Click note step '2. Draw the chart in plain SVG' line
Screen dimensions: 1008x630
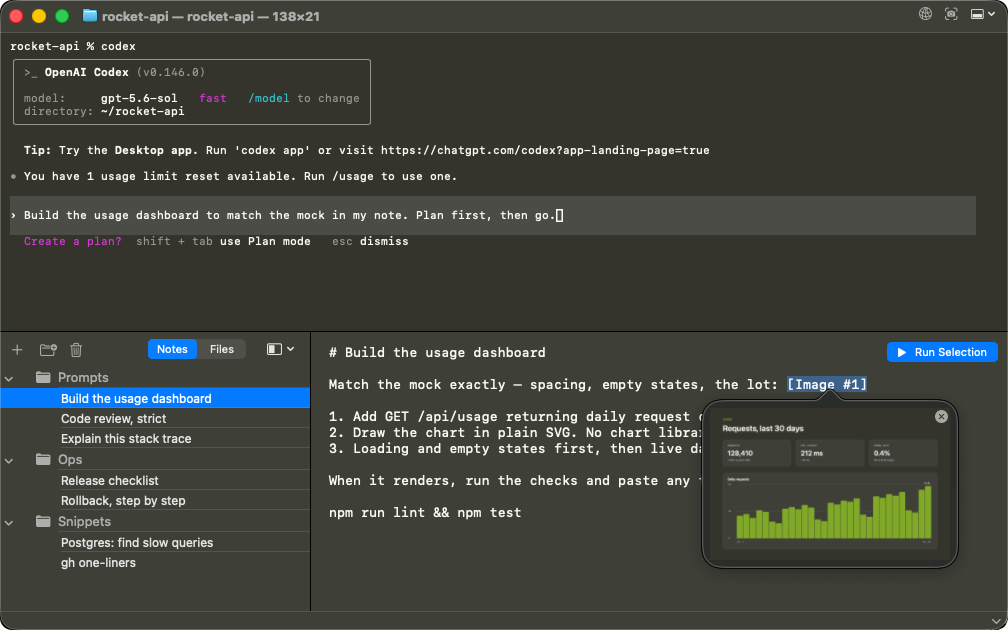[x=514, y=433]
